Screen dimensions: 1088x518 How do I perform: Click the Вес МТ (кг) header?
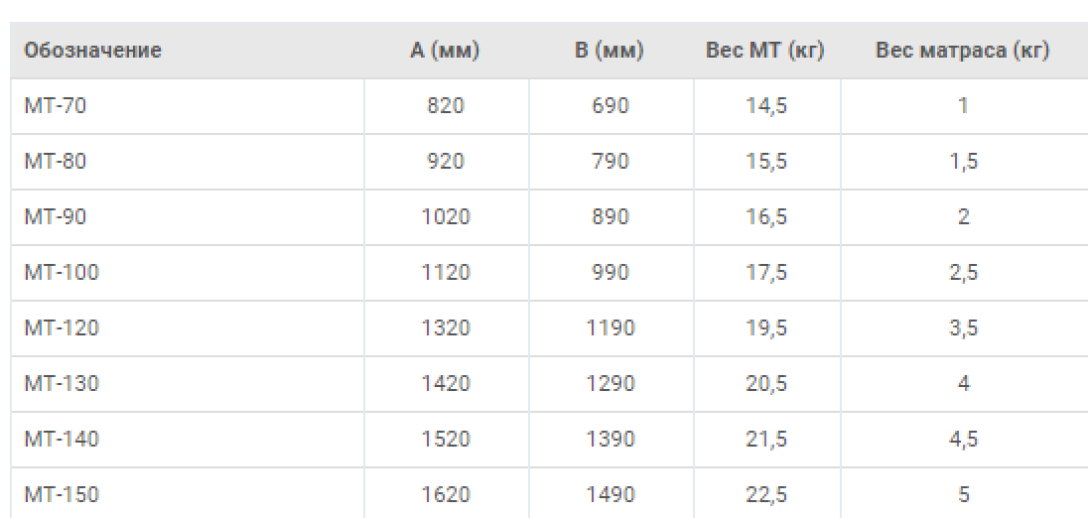pos(765,51)
